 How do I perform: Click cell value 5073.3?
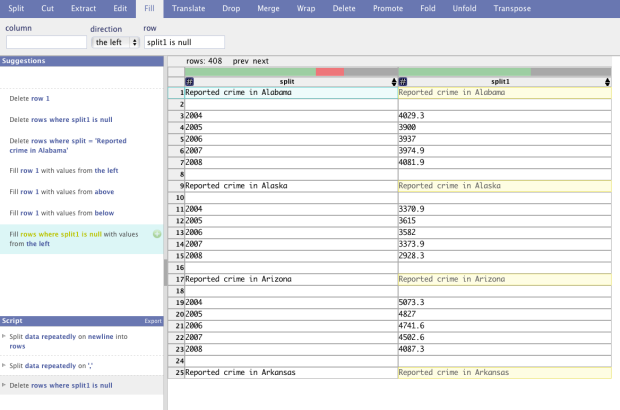point(505,302)
